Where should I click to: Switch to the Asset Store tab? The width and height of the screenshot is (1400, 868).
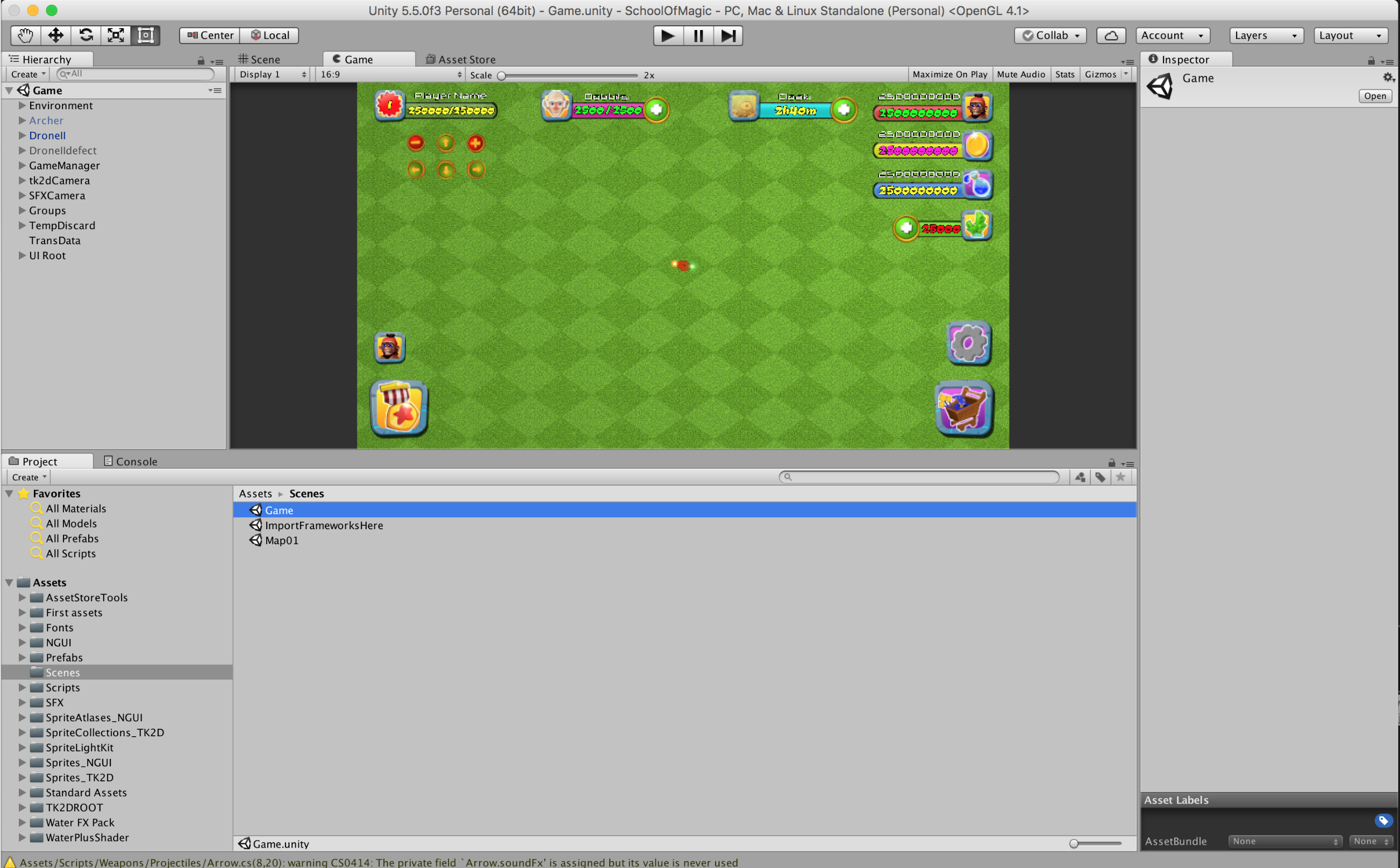(x=461, y=60)
